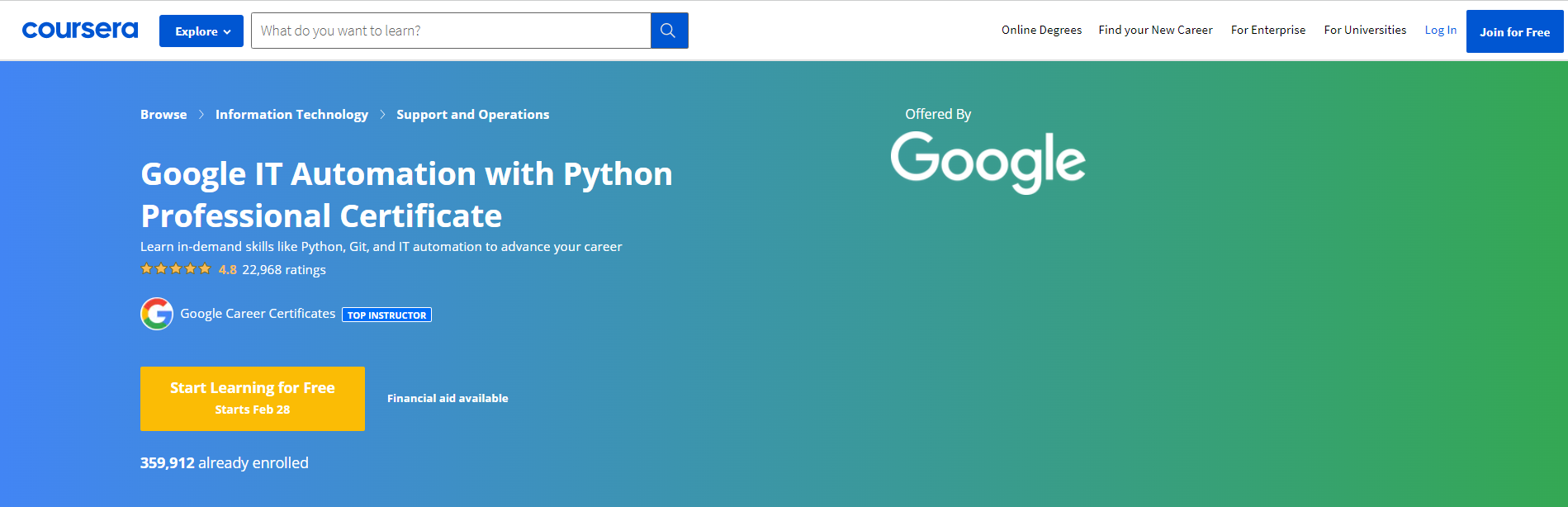
Task: Open Financial aid available link
Action: [448, 398]
